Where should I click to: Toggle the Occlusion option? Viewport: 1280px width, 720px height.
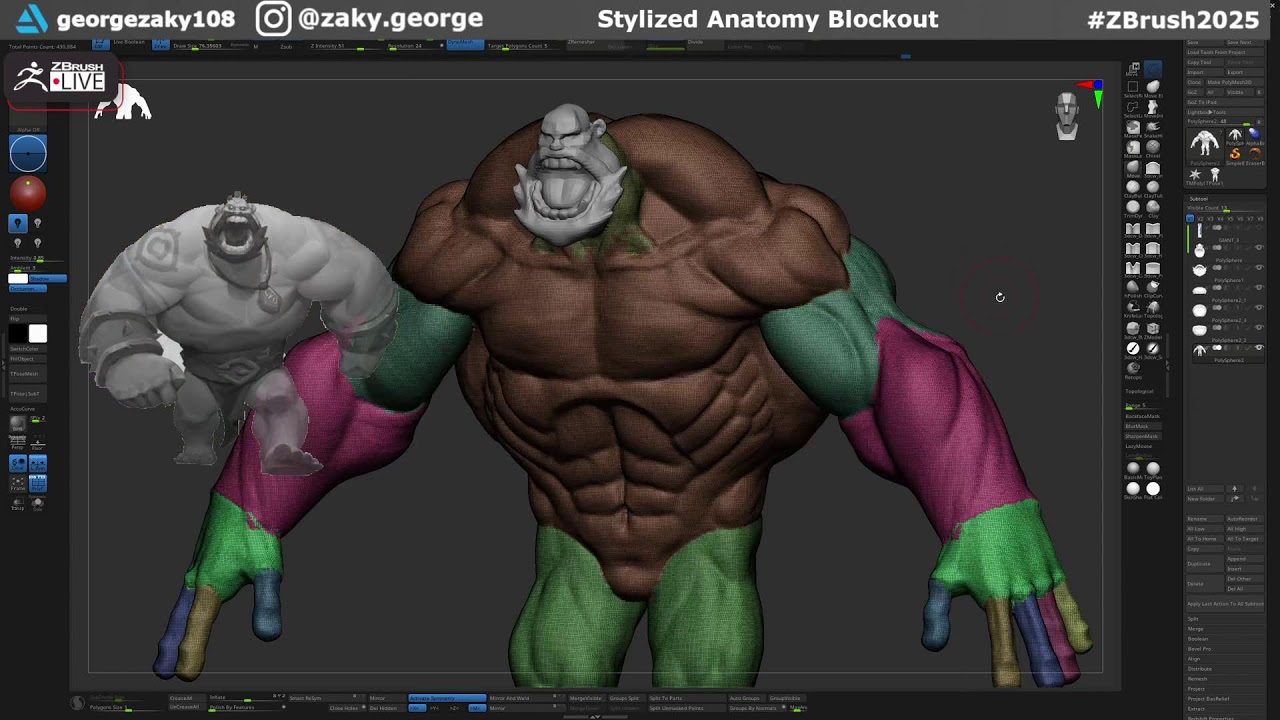(28, 289)
